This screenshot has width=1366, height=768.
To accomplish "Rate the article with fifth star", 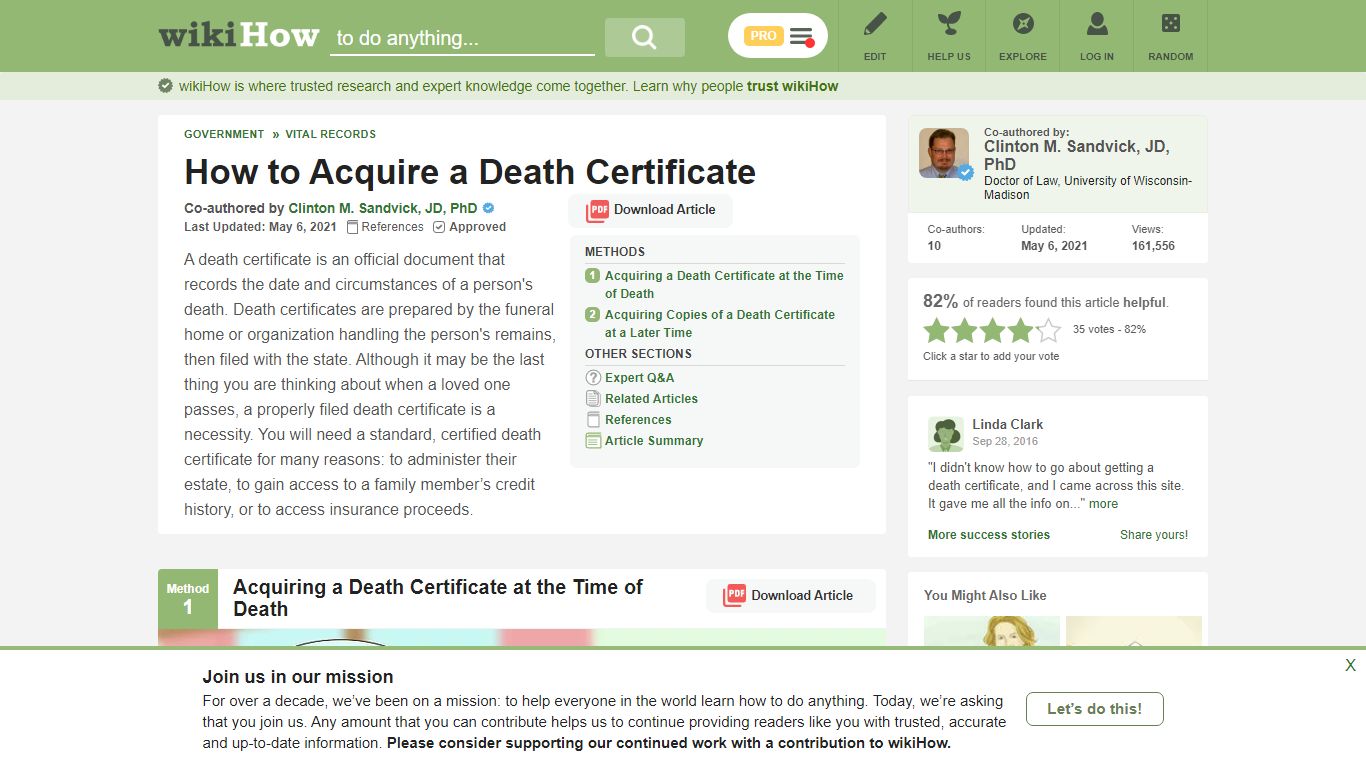I will (x=1048, y=330).
